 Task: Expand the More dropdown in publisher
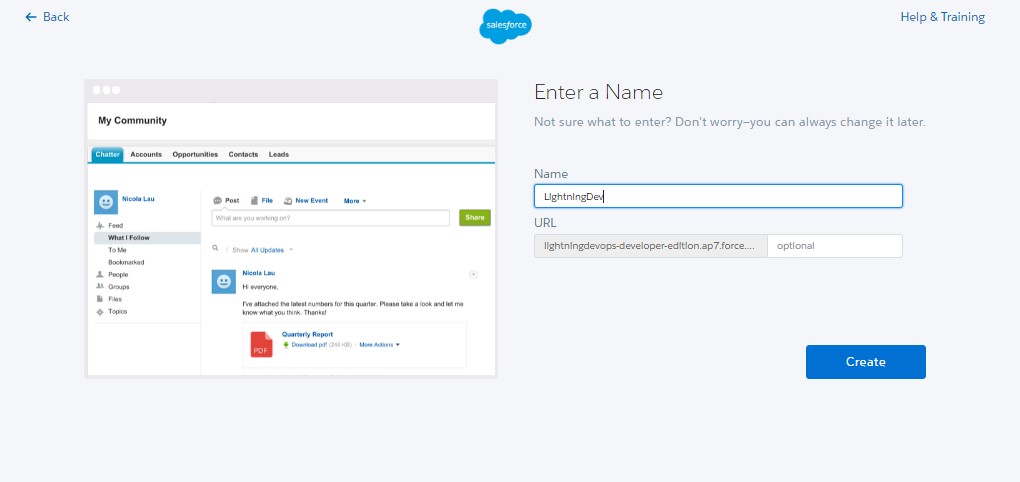click(x=355, y=200)
